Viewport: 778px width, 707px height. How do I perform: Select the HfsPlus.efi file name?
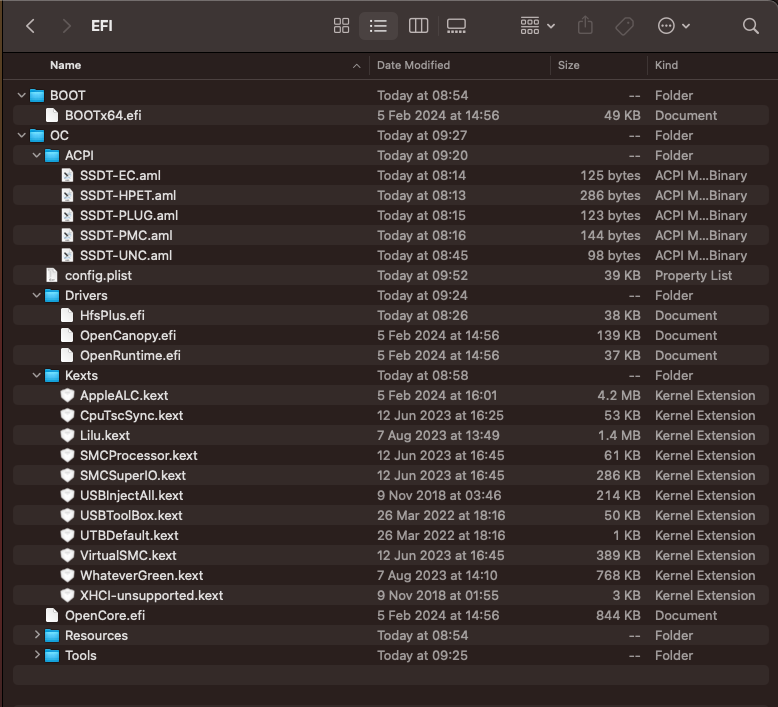click(112, 316)
